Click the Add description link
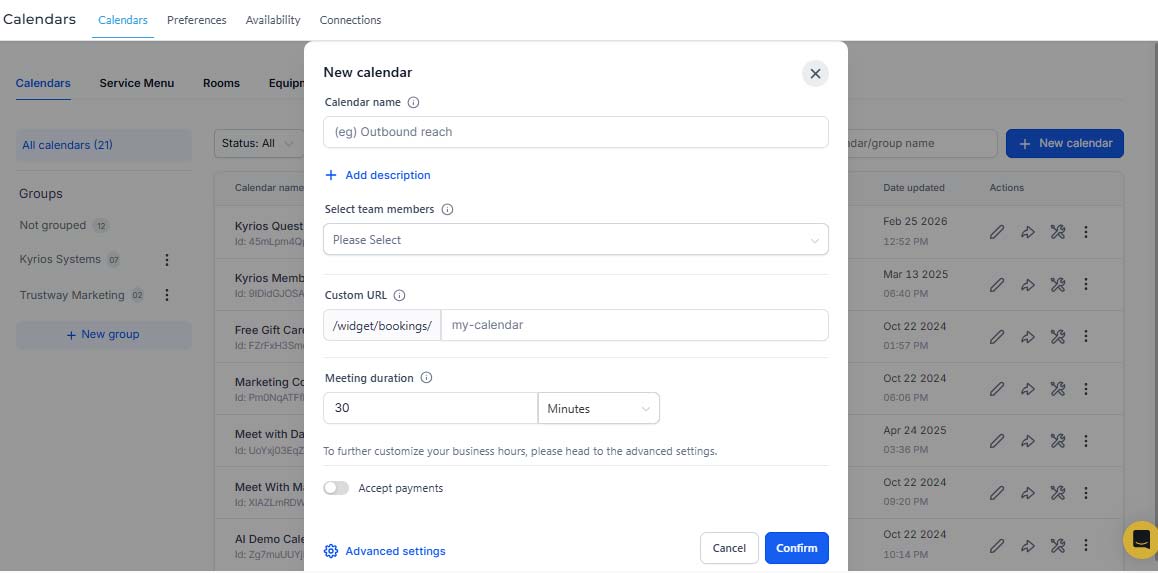Screen dimensions: 1158x573 tap(378, 175)
